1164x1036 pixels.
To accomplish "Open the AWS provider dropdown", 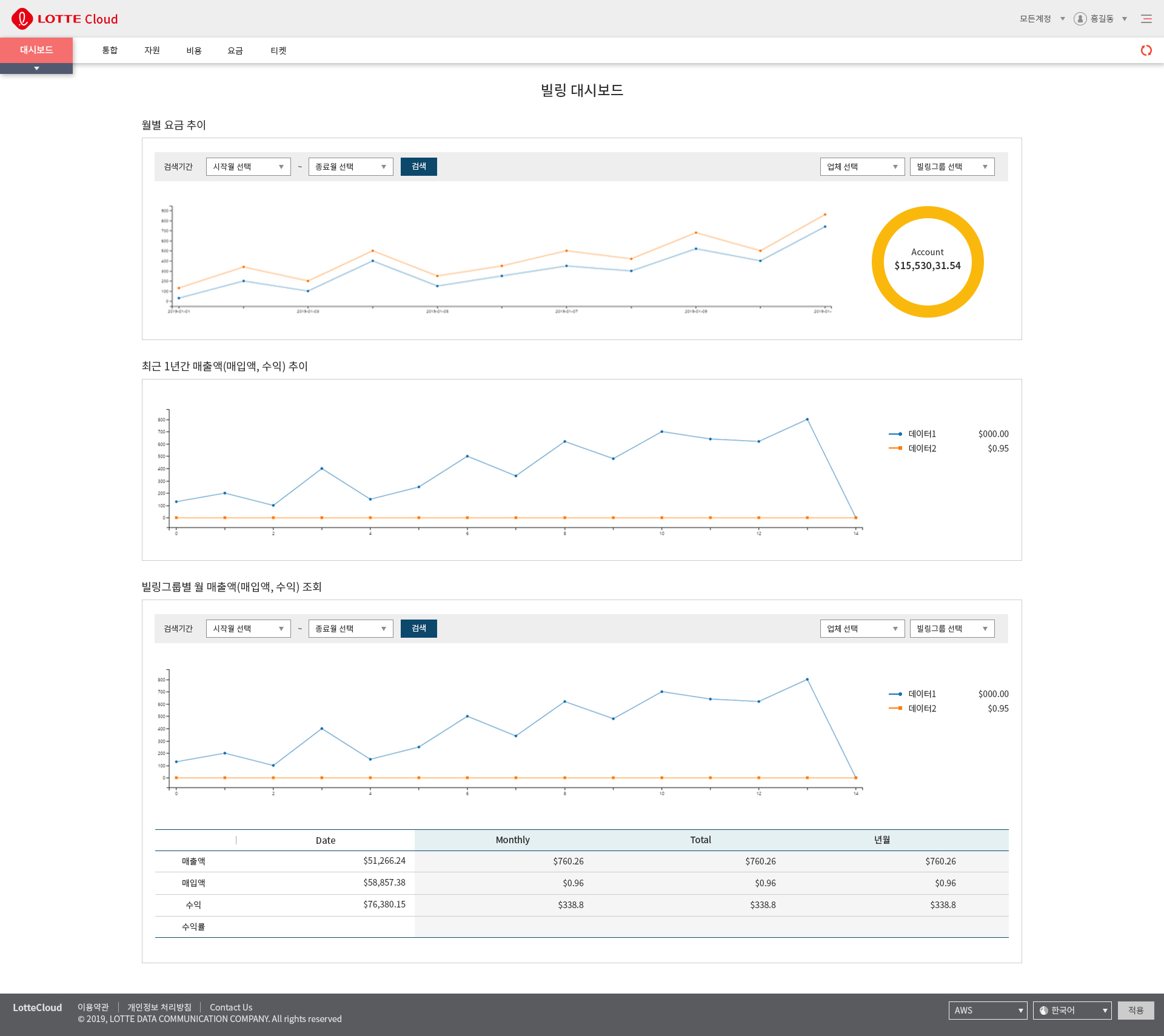I will coord(988,1011).
